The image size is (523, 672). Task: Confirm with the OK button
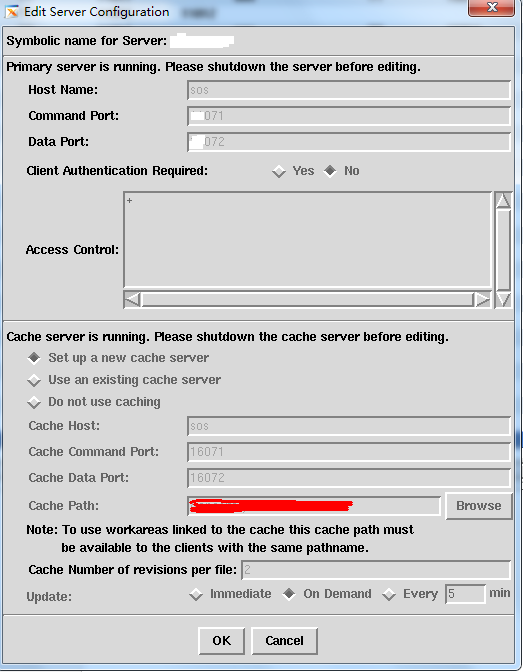[221, 641]
